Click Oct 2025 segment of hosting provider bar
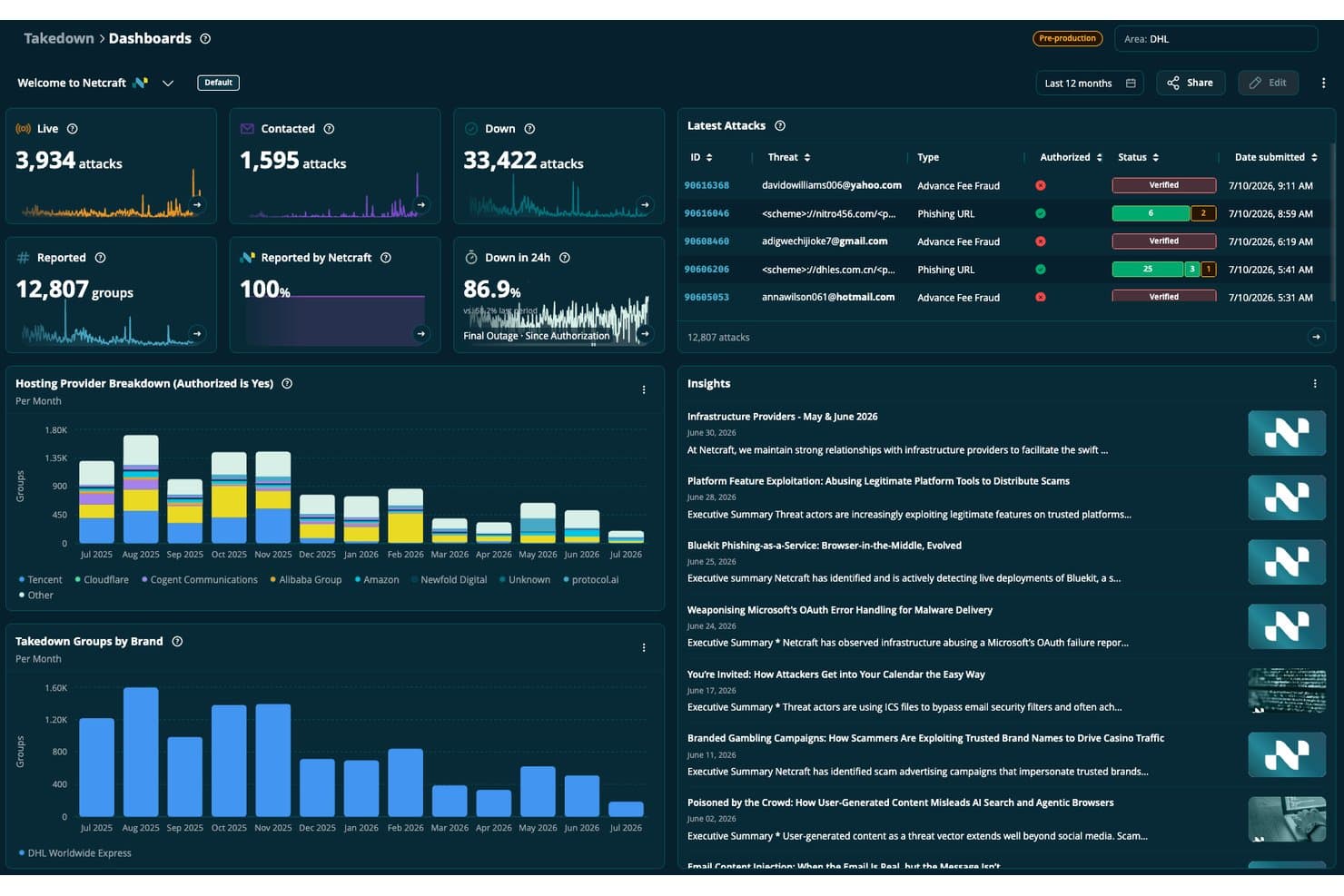The height and width of the screenshot is (896, 1344). point(229,497)
